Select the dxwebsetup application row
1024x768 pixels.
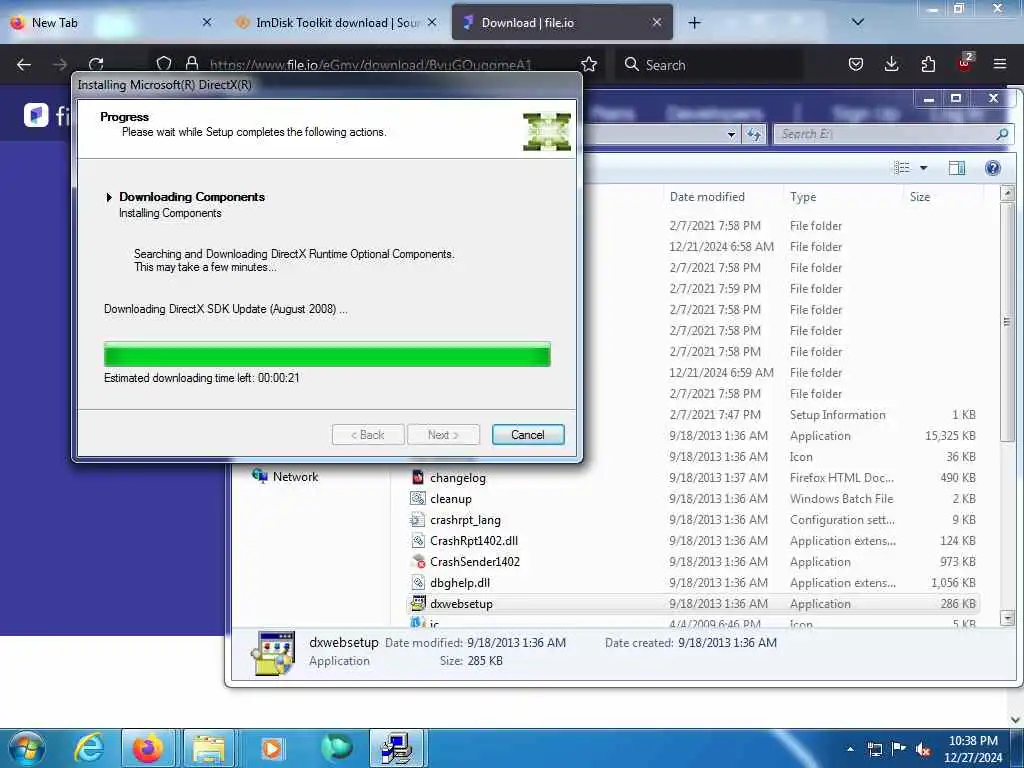click(x=692, y=603)
